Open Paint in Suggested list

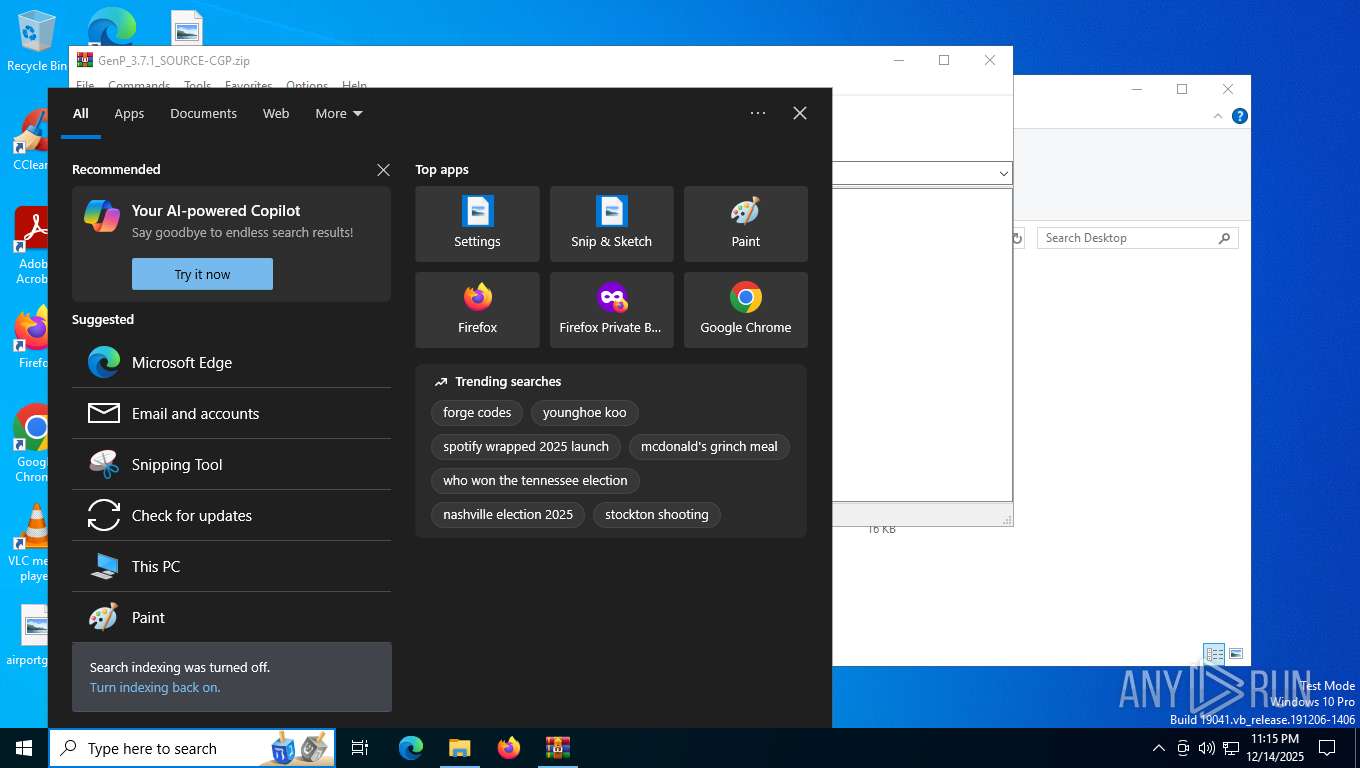pyautogui.click(x=231, y=617)
